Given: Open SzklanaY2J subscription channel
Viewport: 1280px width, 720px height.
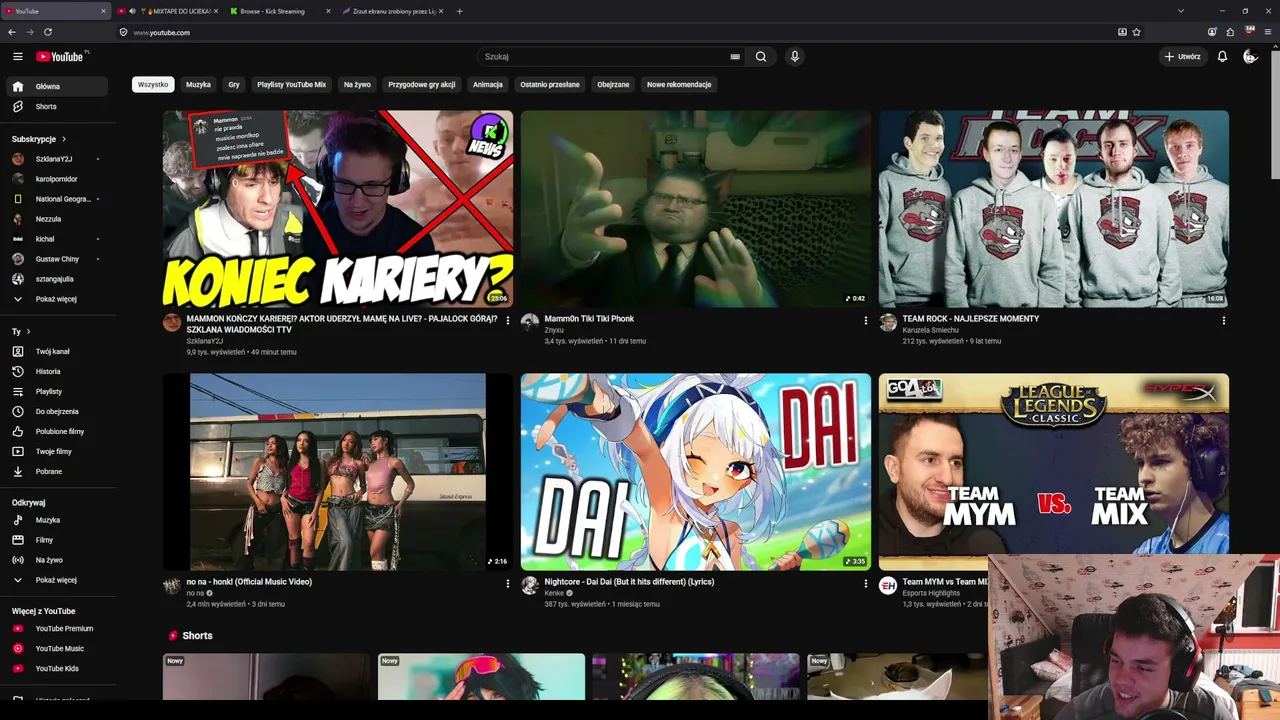Looking at the screenshot, I should click(58, 159).
